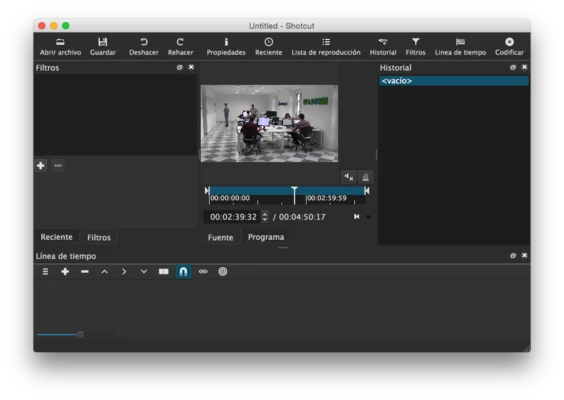Toggle ripple target icon
564x400 pixels.
[223, 272]
